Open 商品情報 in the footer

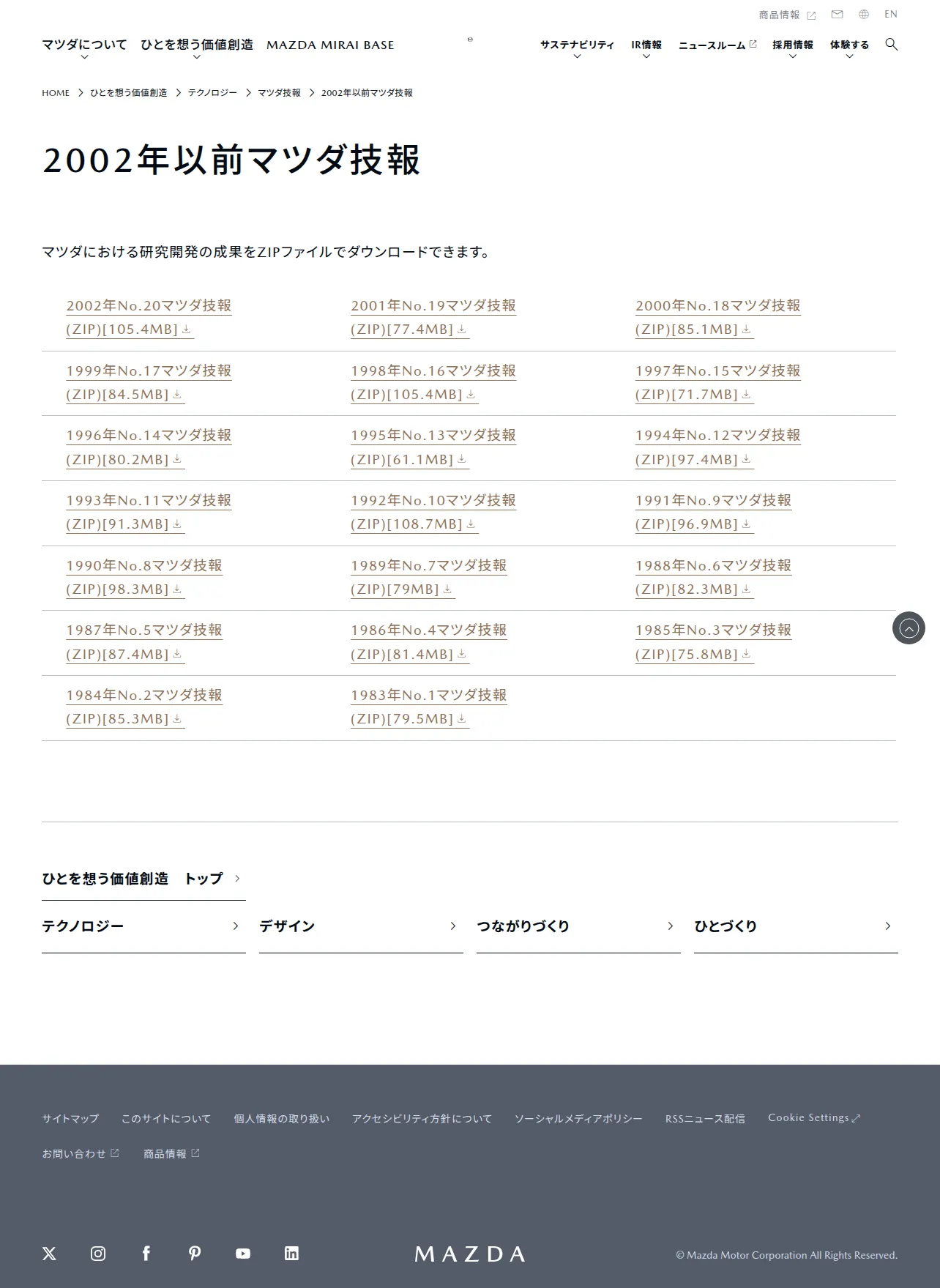coord(171,1154)
